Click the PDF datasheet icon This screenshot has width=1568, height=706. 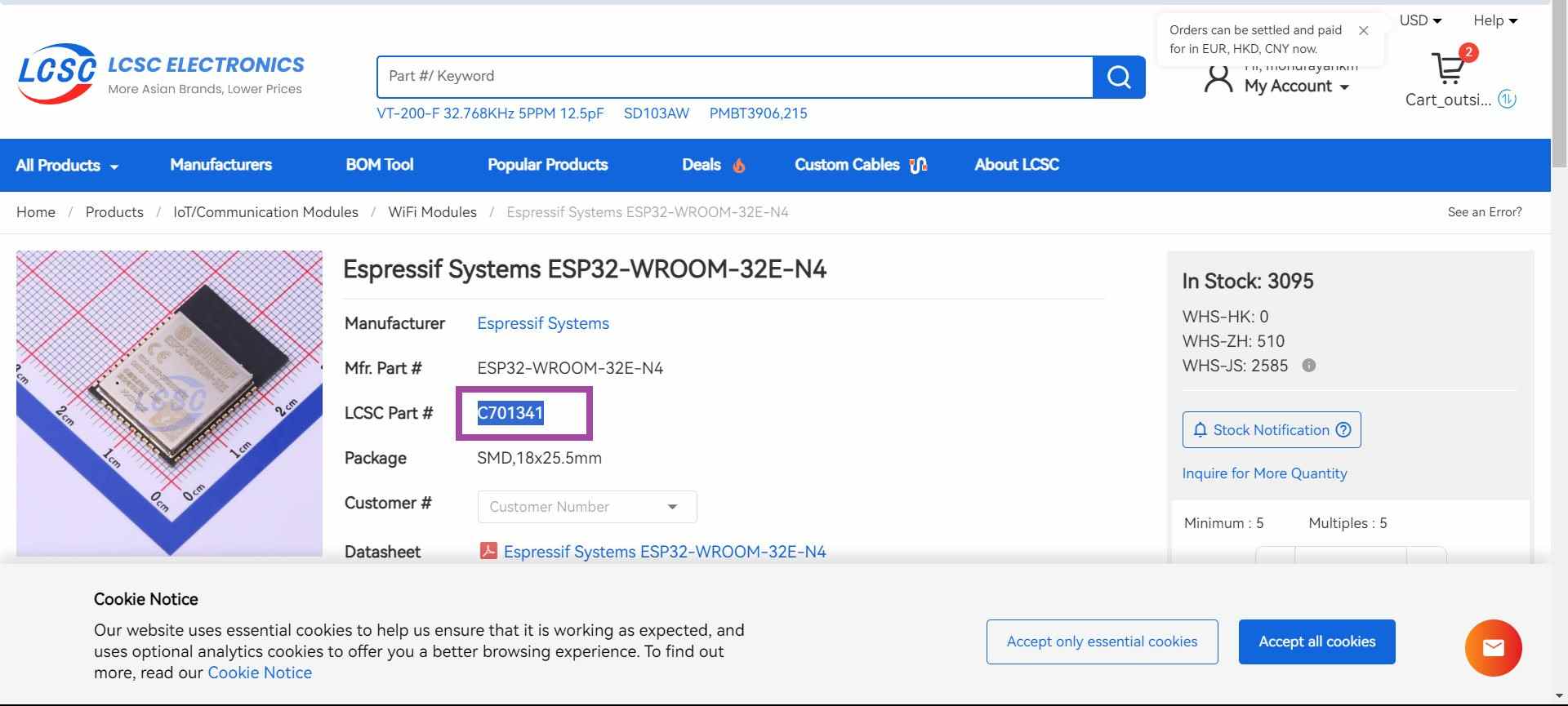coord(488,551)
